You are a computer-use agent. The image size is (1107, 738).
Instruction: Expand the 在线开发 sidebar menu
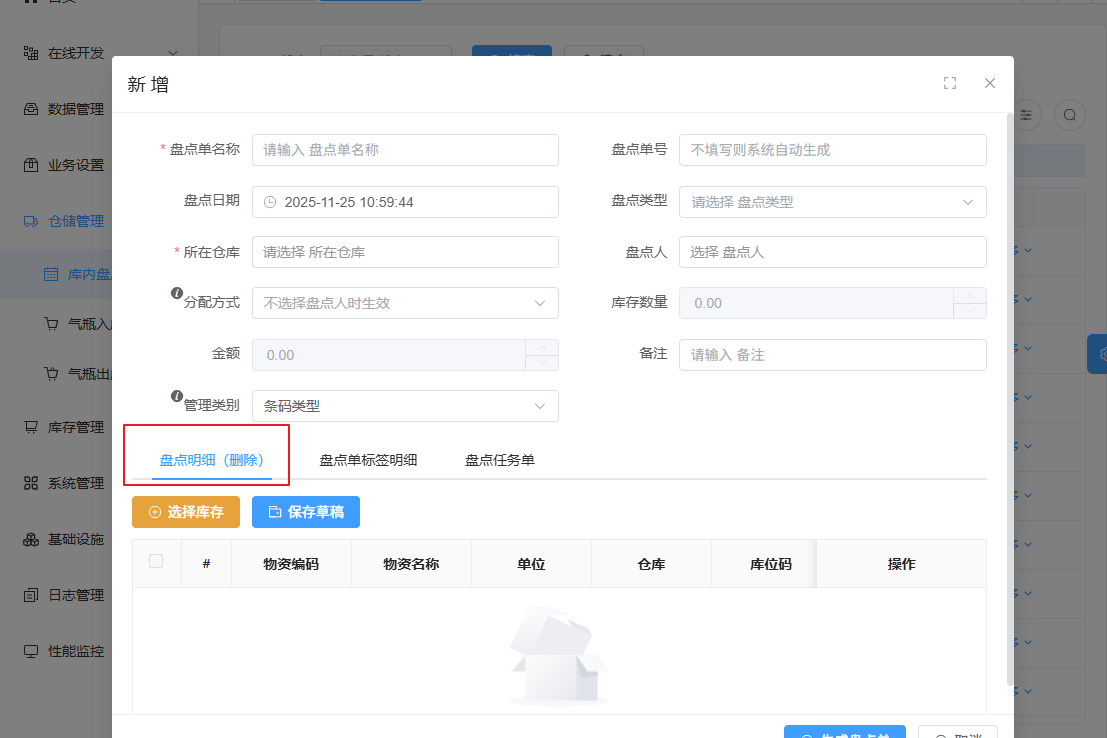coord(100,53)
